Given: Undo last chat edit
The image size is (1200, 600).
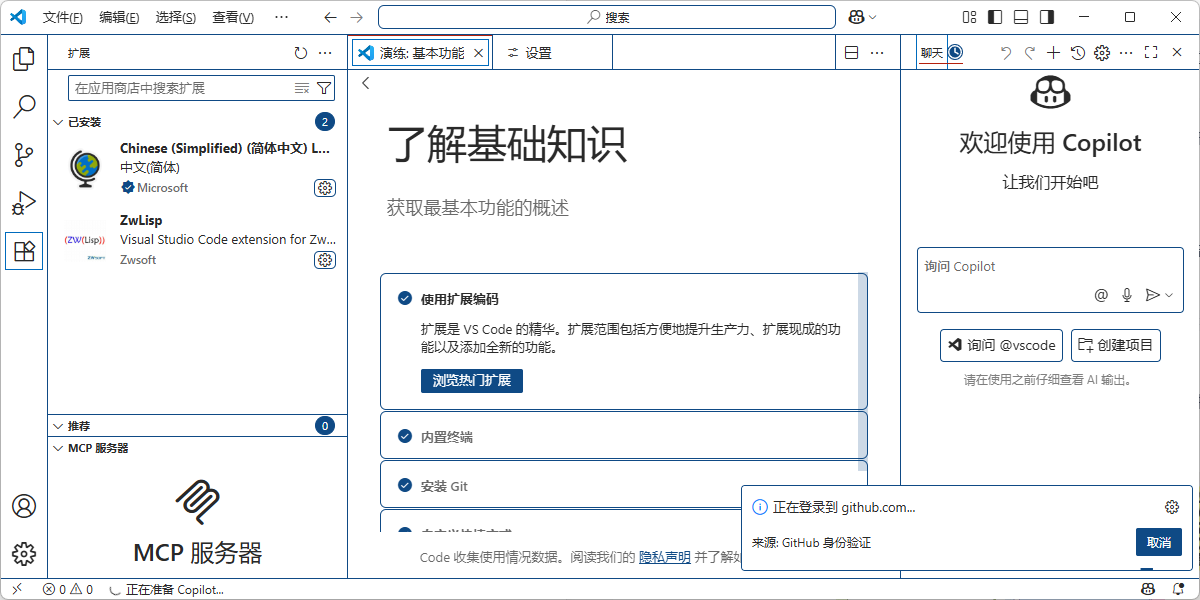Looking at the screenshot, I should [x=1005, y=53].
